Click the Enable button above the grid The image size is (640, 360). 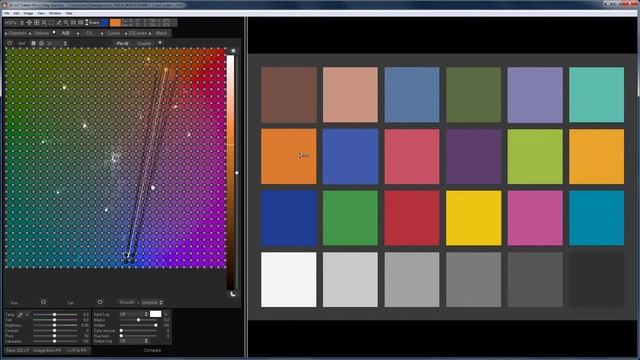(x=144, y=43)
